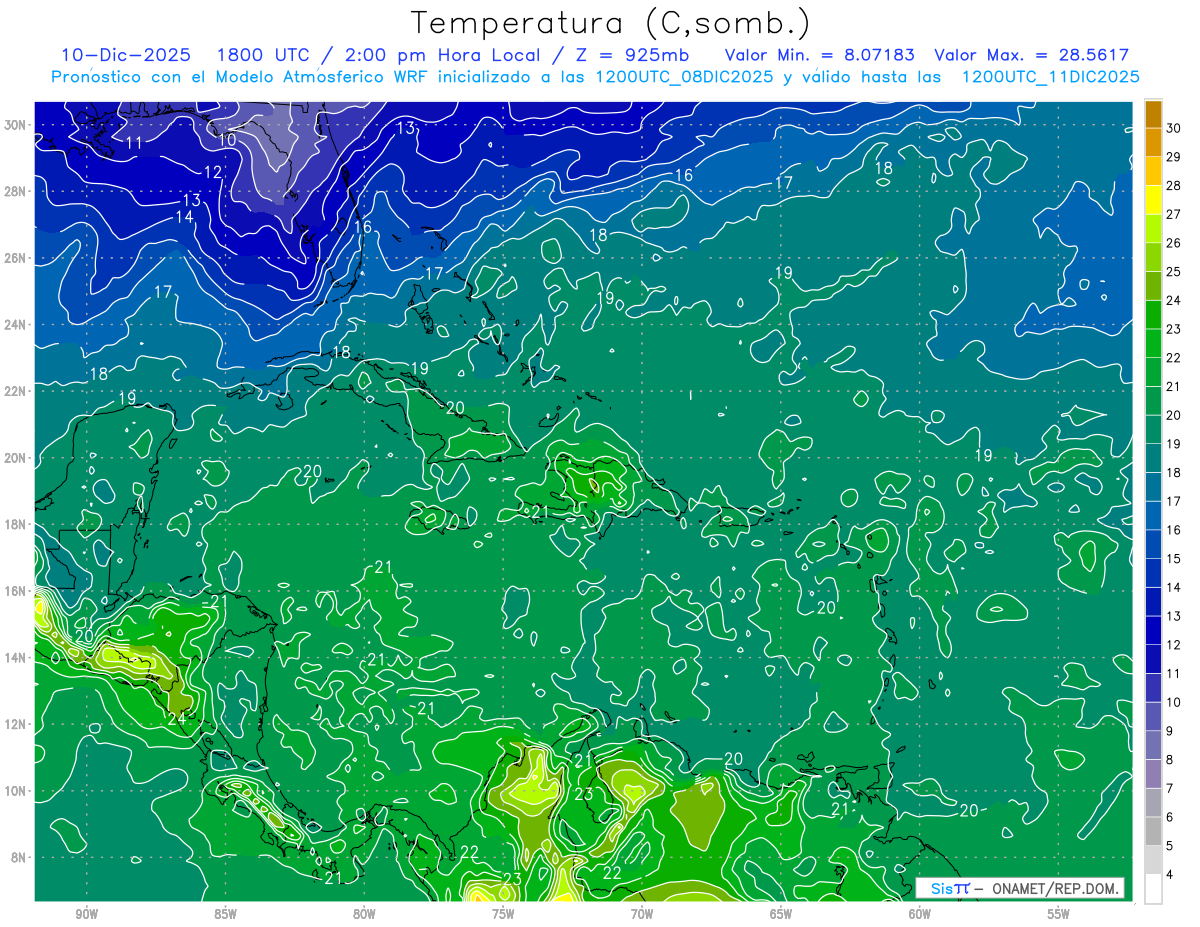
Task: Click the "65W" longitude label
Action: click(x=781, y=914)
